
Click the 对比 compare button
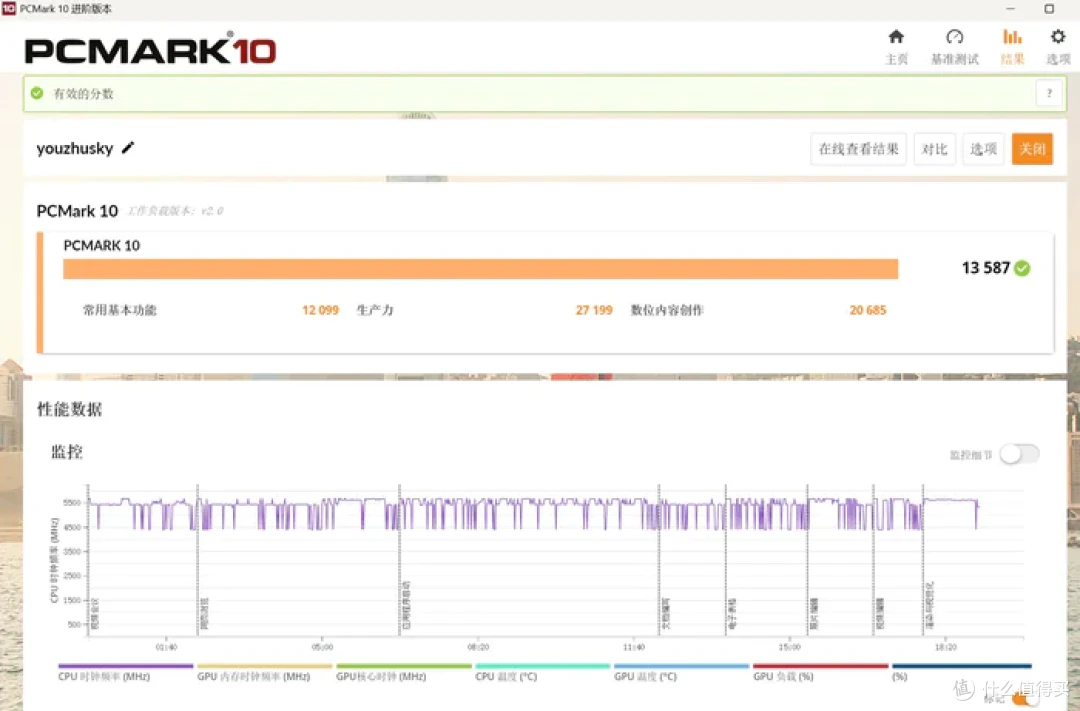click(x=935, y=149)
